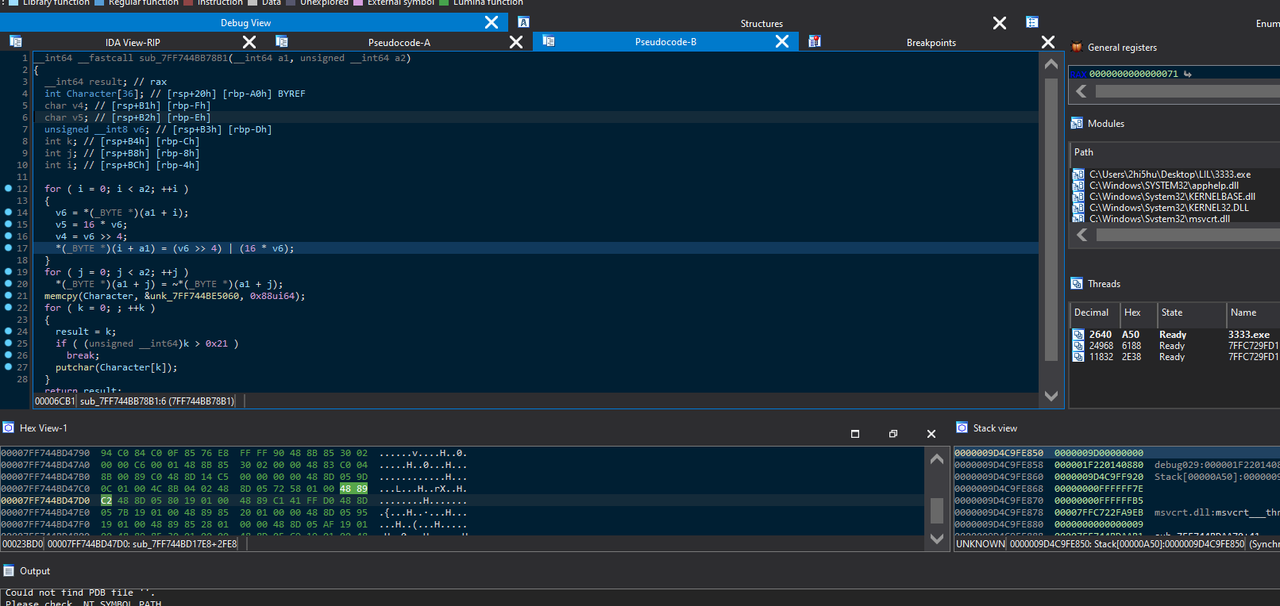The width and height of the screenshot is (1280, 606).
Task: Click the Modules panel icon
Action: tap(1077, 123)
